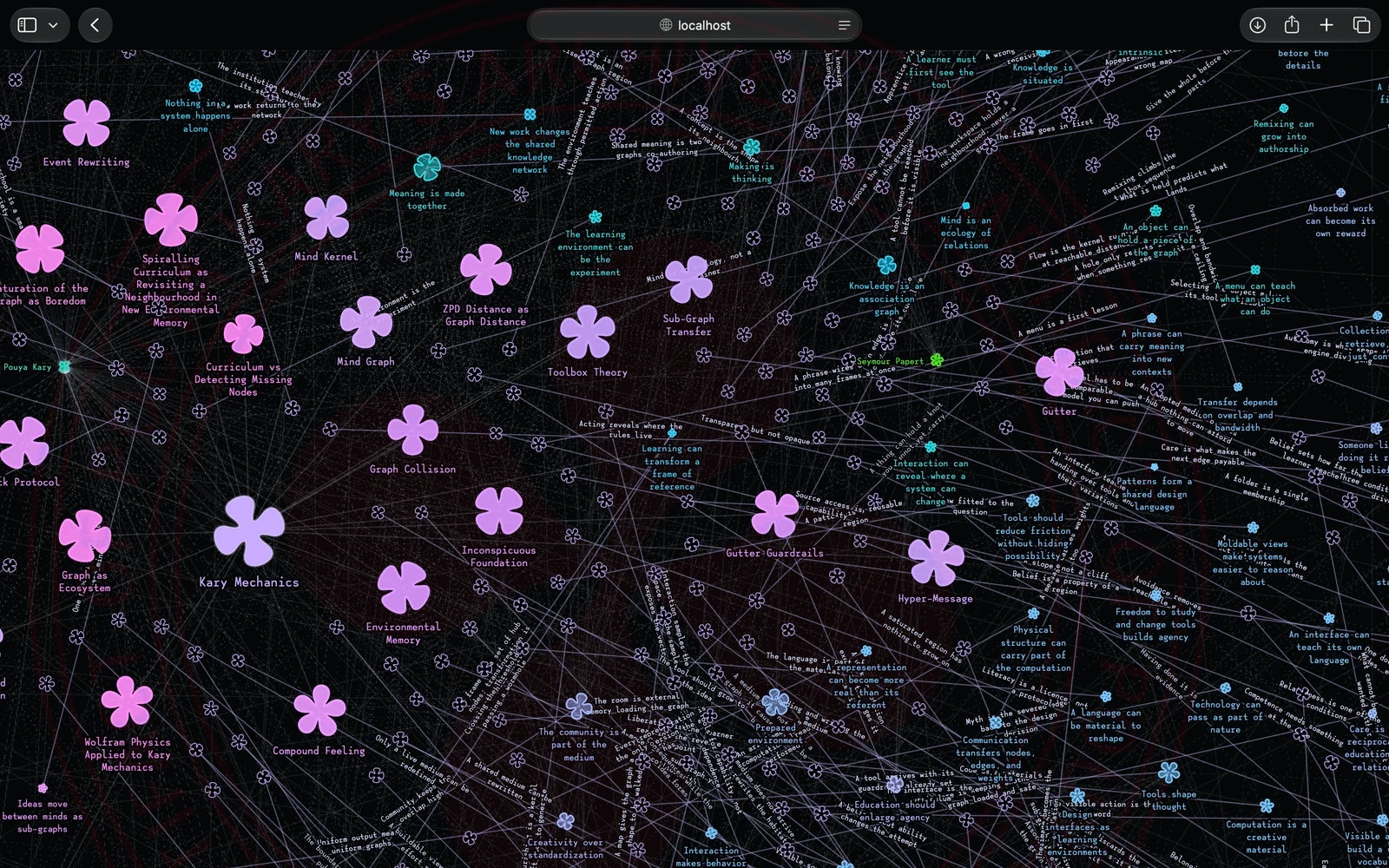Click the 'Freedom to study and change tools builds agency' label
This screenshot has height=868, width=1389.
1155,624
